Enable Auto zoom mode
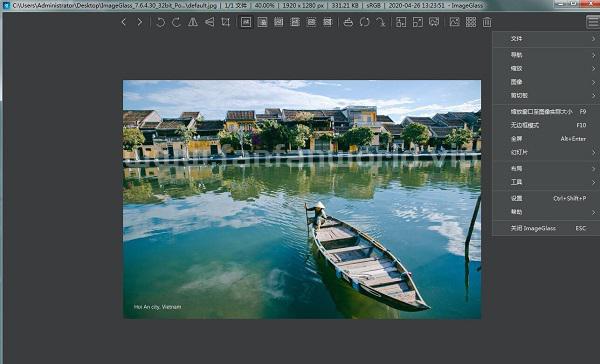This screenshot has height=364, width=600. pos(246,22)
